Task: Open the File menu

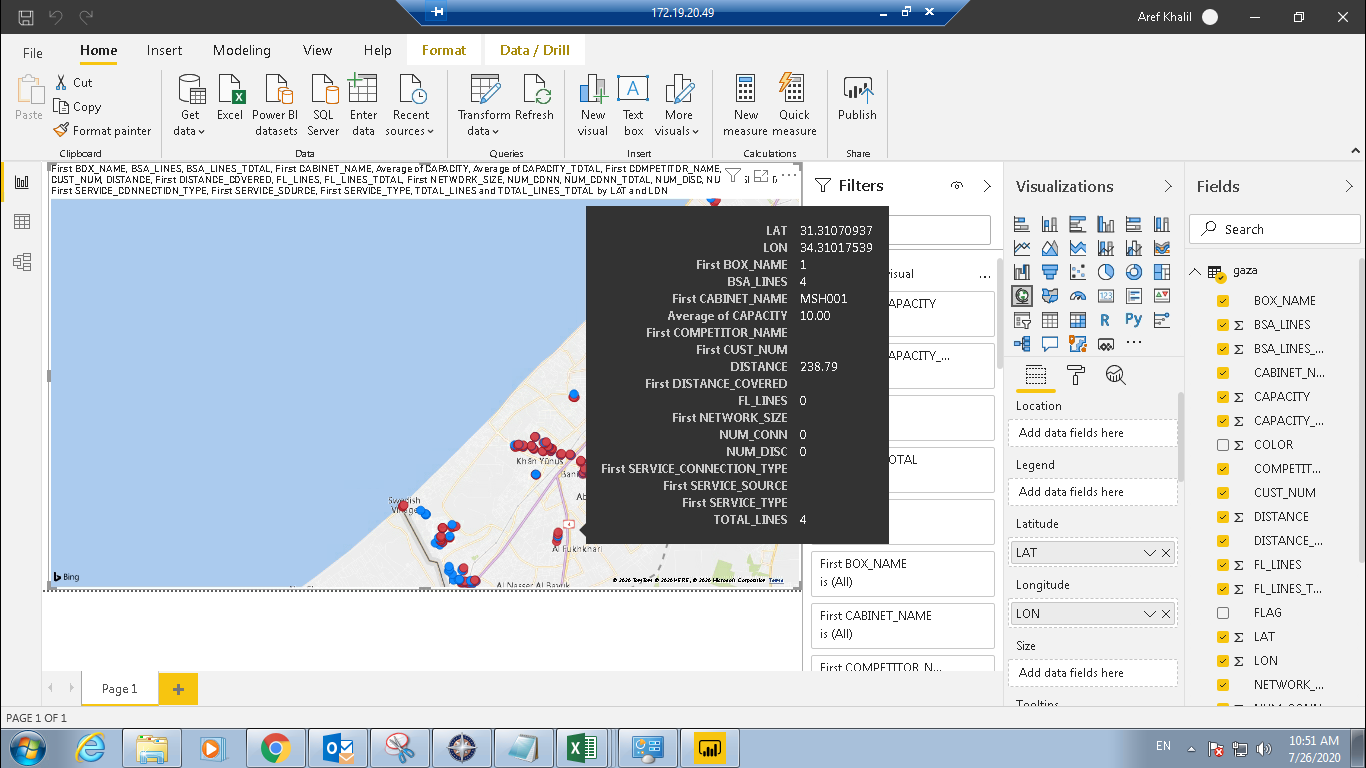Action: pyautogui.click(x=33, y=52)
